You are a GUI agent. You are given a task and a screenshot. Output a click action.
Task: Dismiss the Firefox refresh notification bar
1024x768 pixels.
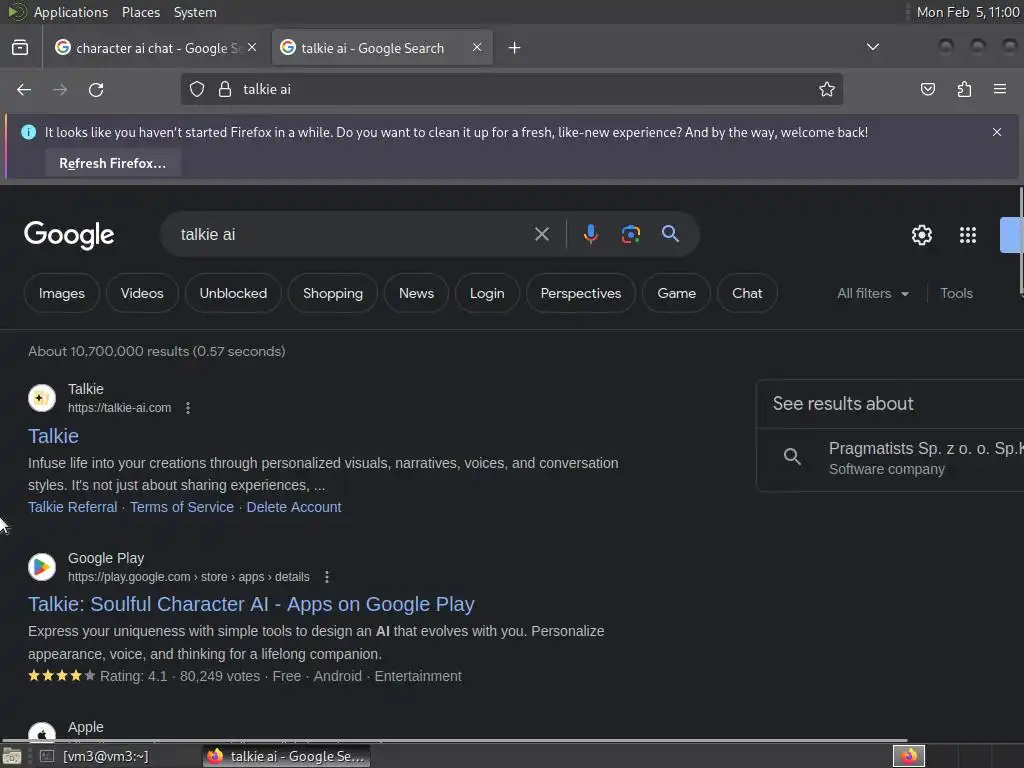tap(997, 132)
